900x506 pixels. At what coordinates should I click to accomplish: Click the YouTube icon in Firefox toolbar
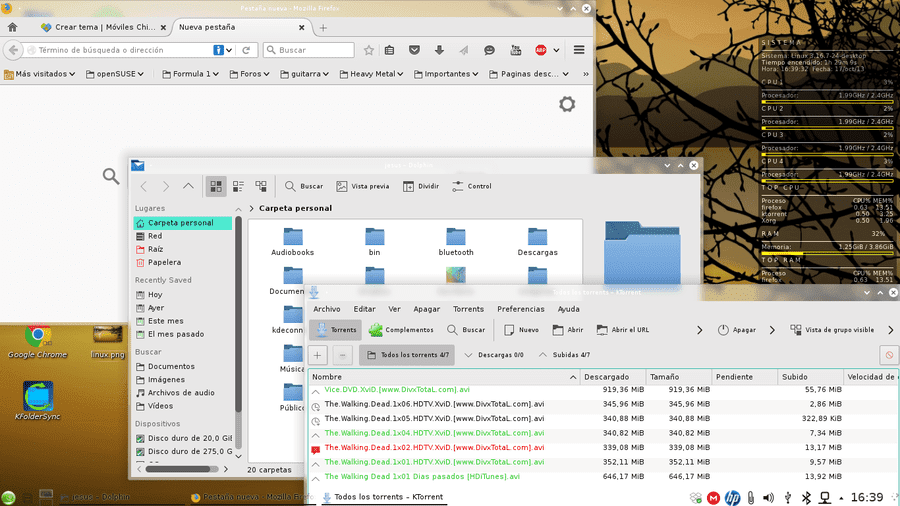pos(515,50)
